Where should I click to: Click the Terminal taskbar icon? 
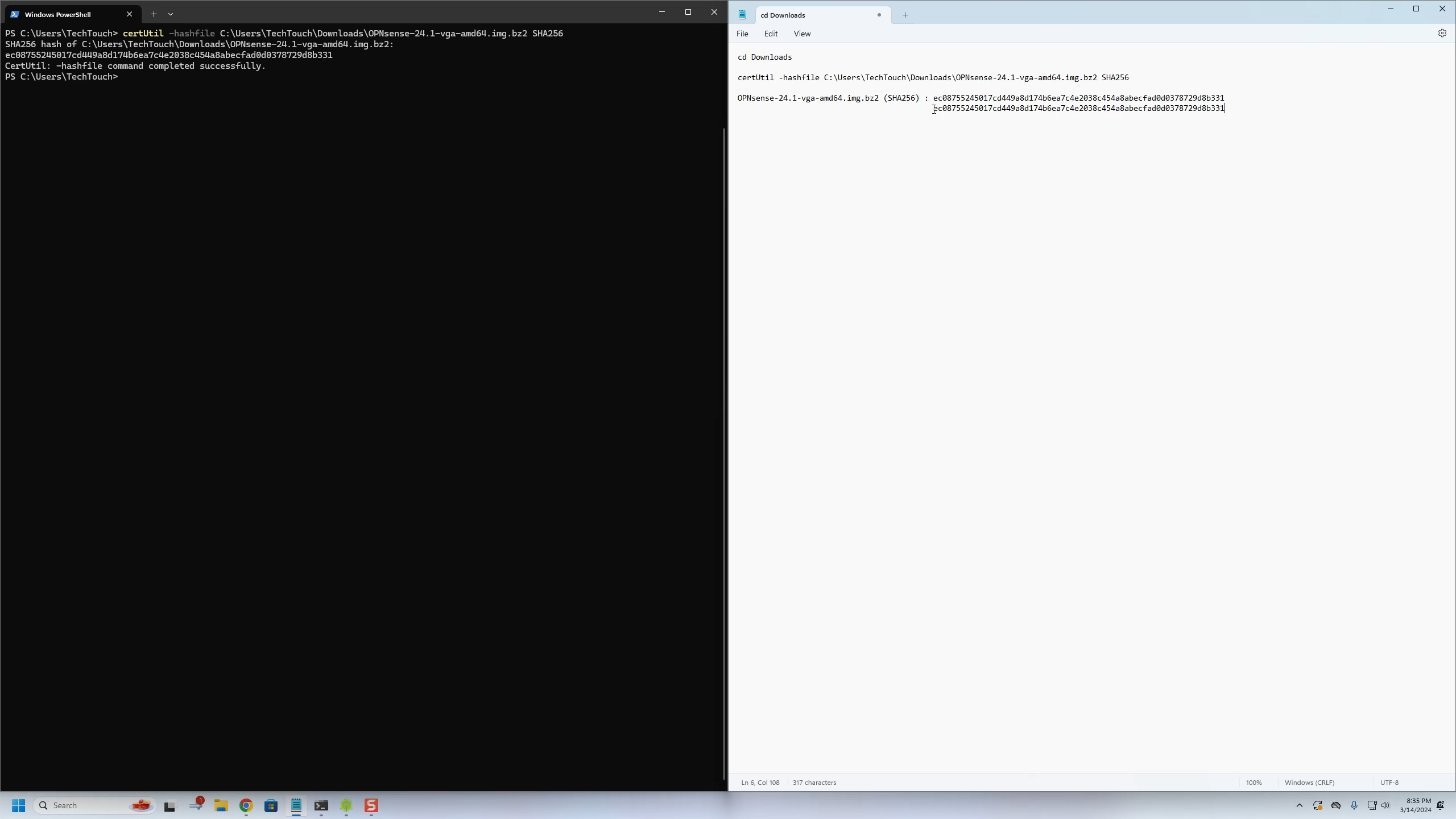coord(321,805)
